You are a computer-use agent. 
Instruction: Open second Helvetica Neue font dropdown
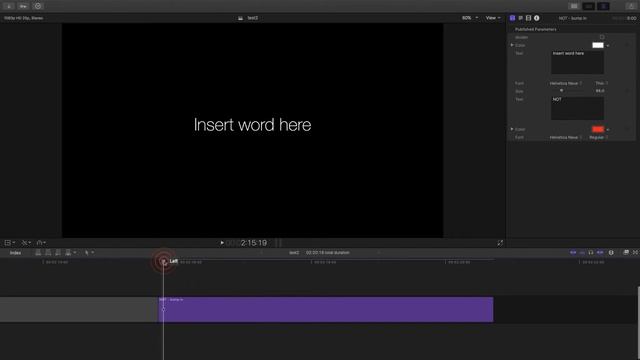[x=566, y=138]
